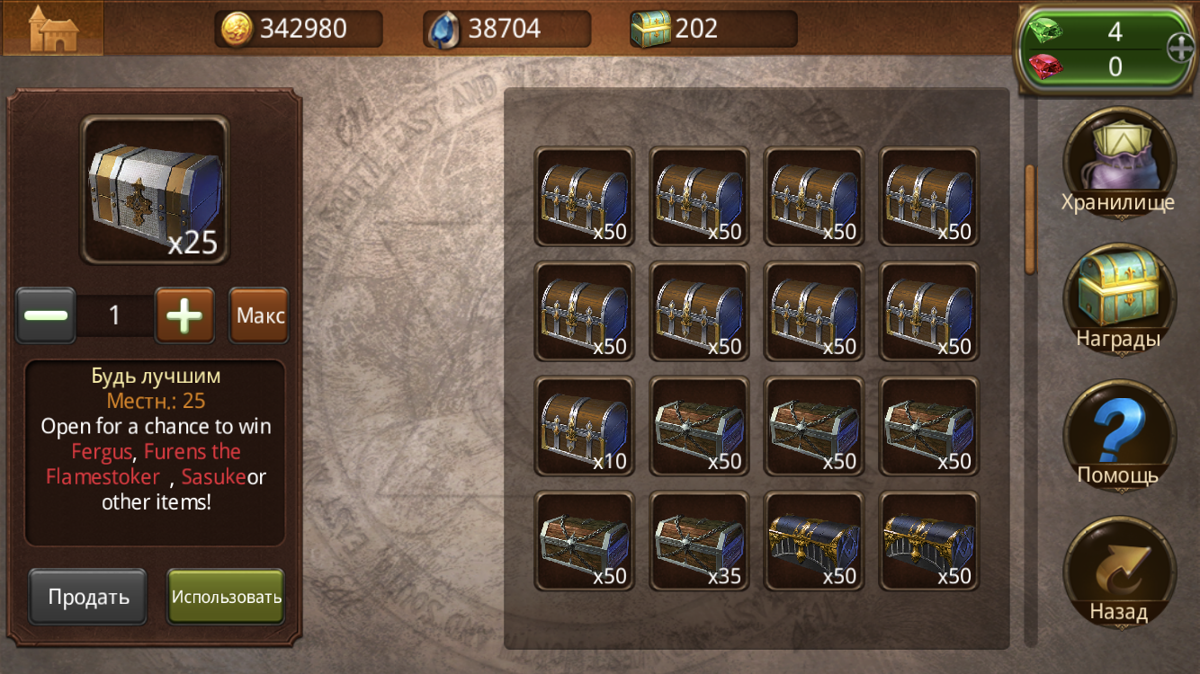Open the castle home icon
Image resolution: width=1200 pixels, height=674 pixels.
point(52,28)
